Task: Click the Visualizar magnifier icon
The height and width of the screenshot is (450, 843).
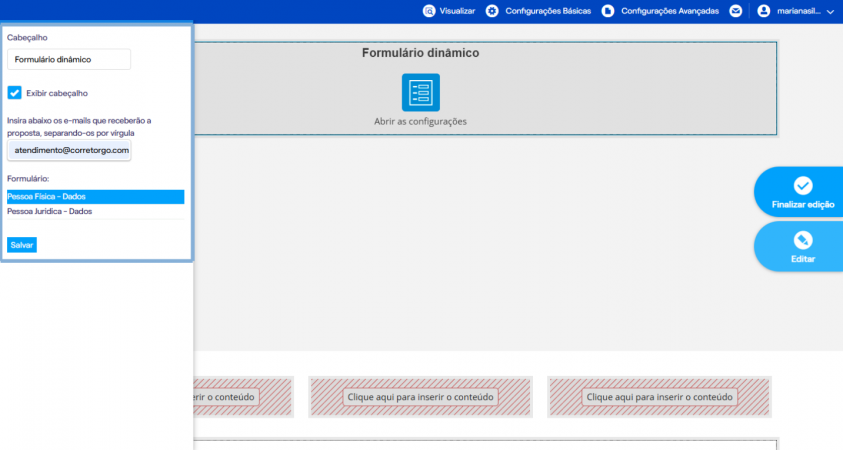Action: [x=428, y=11]
